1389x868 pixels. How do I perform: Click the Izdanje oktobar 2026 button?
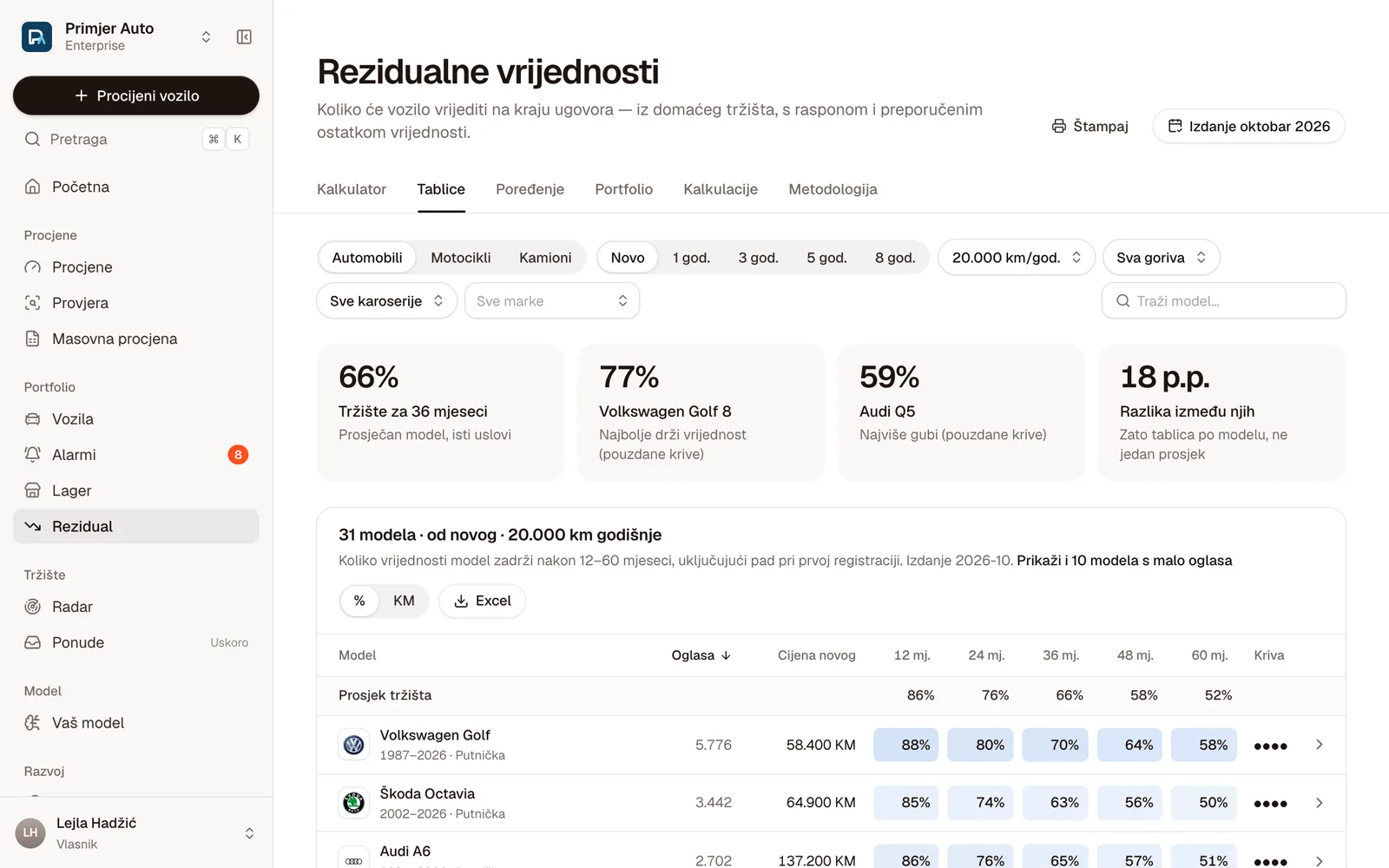1248,126
